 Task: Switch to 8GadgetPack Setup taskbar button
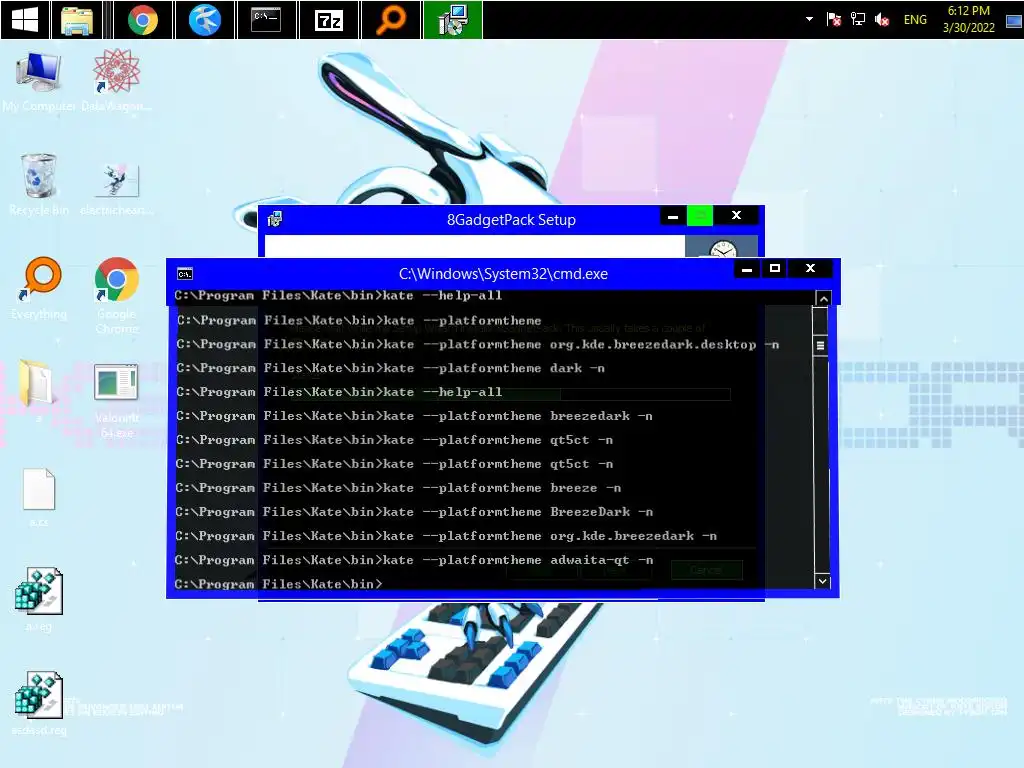tap(453, 20)
